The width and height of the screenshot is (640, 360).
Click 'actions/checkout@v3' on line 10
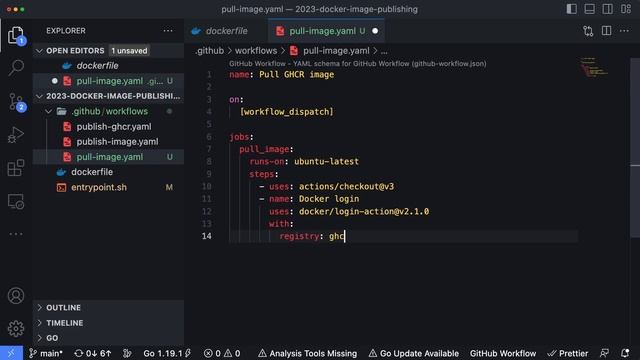pyautogui.click(x=346, y=187)
